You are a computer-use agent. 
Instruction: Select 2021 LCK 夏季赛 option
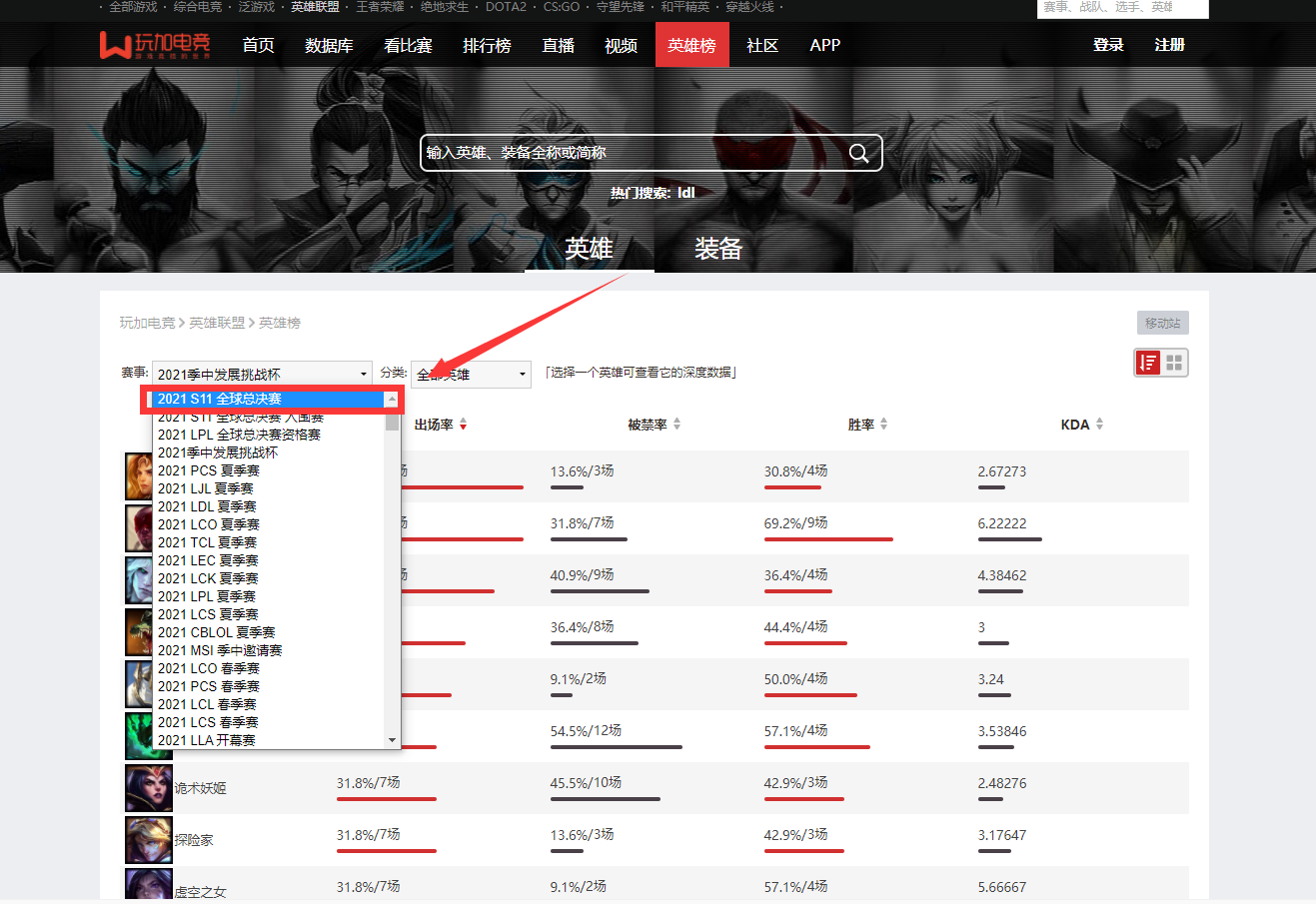point(269,578)
